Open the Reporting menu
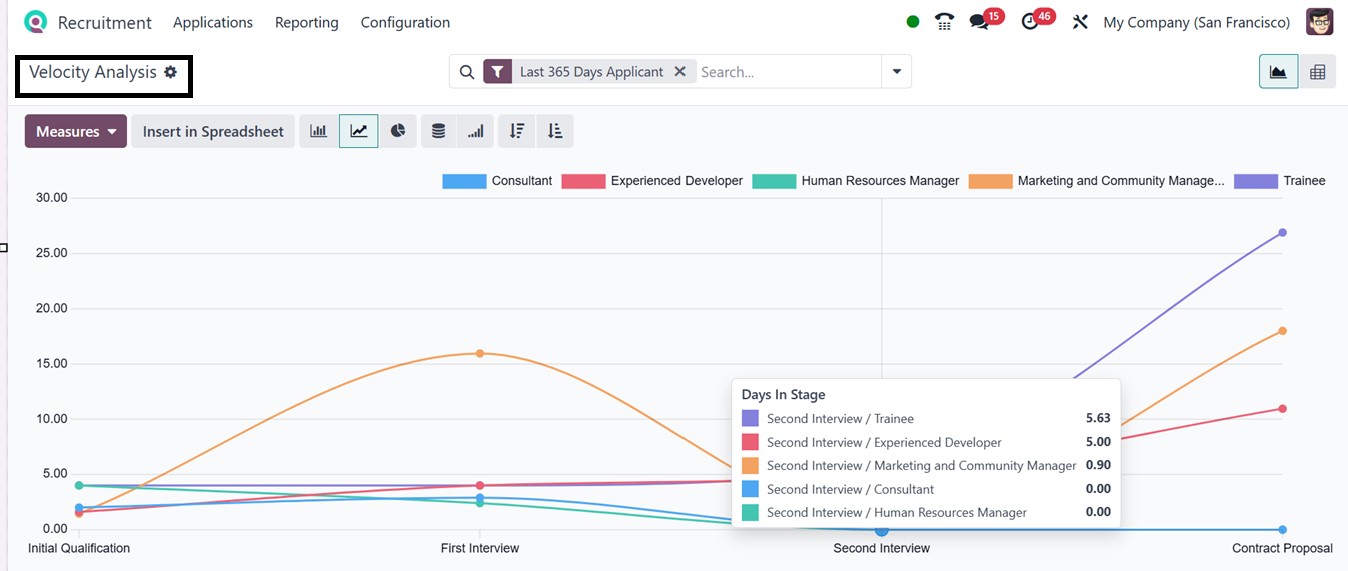 pos(306,22)
